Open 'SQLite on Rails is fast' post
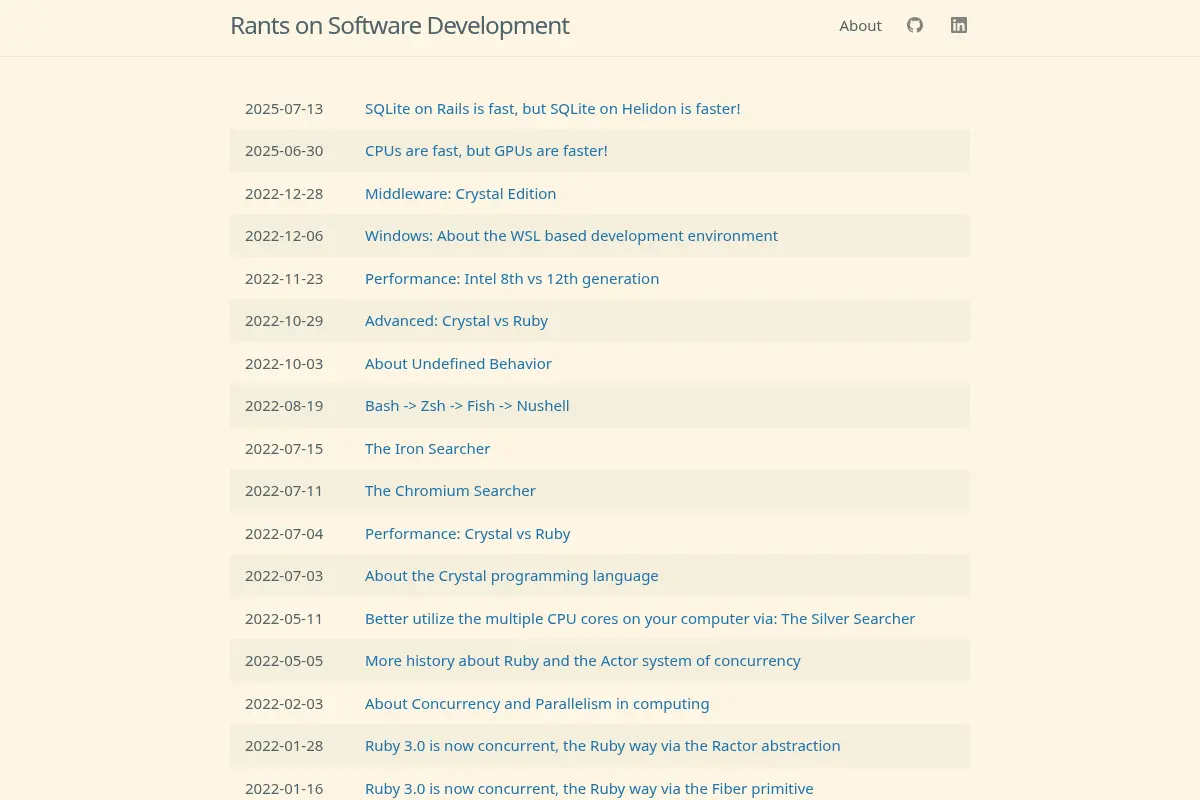This screenshot has height=800, width=1200. tap(552, 108)
